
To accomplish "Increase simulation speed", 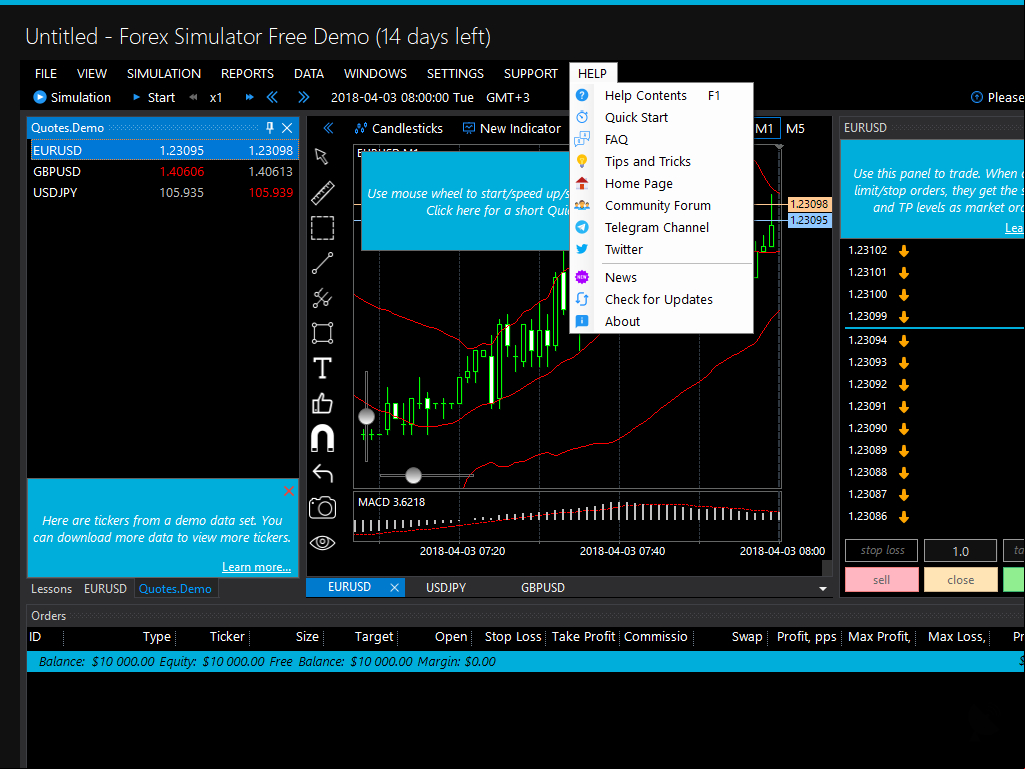I will tap(249, 97).
